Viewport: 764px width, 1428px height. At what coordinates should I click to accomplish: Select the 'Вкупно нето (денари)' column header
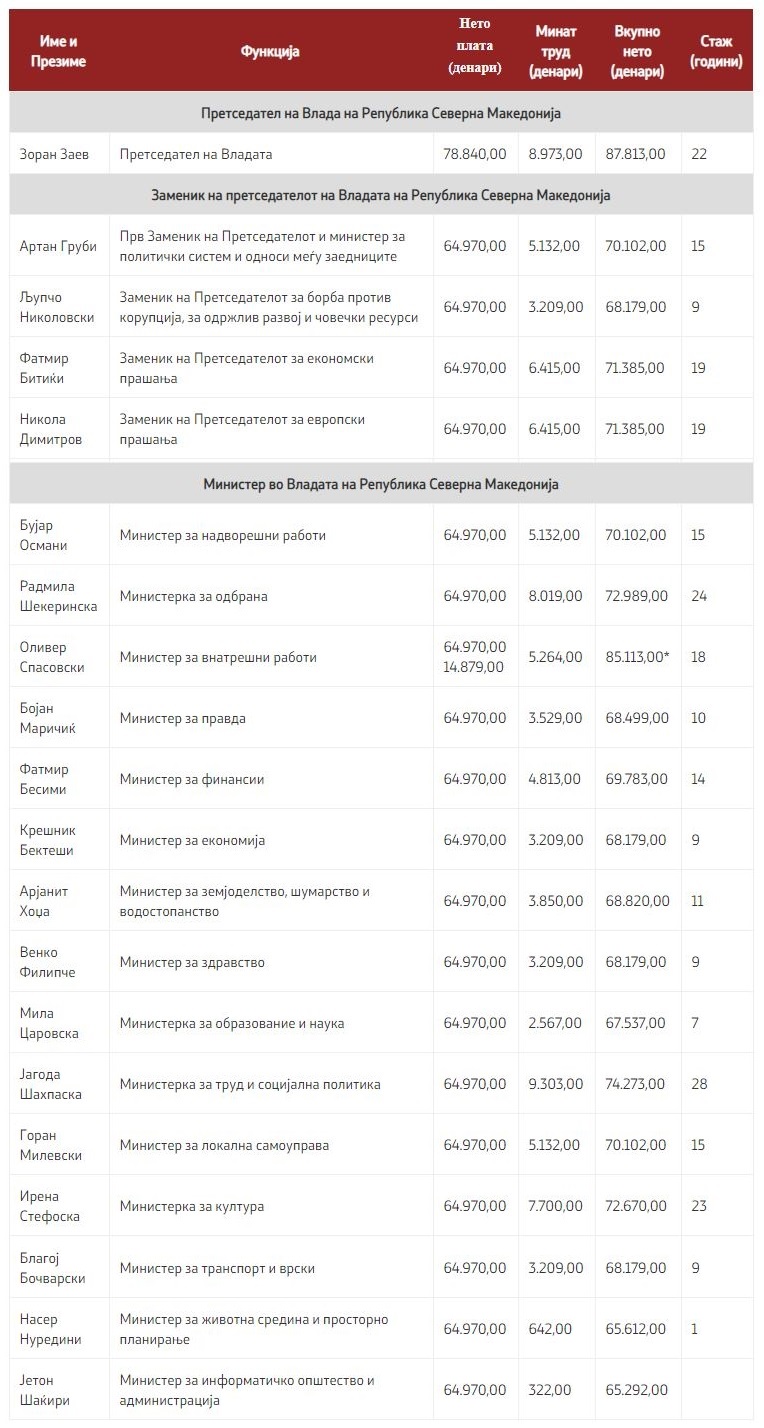pyautogui.click(x=637, y=52)
